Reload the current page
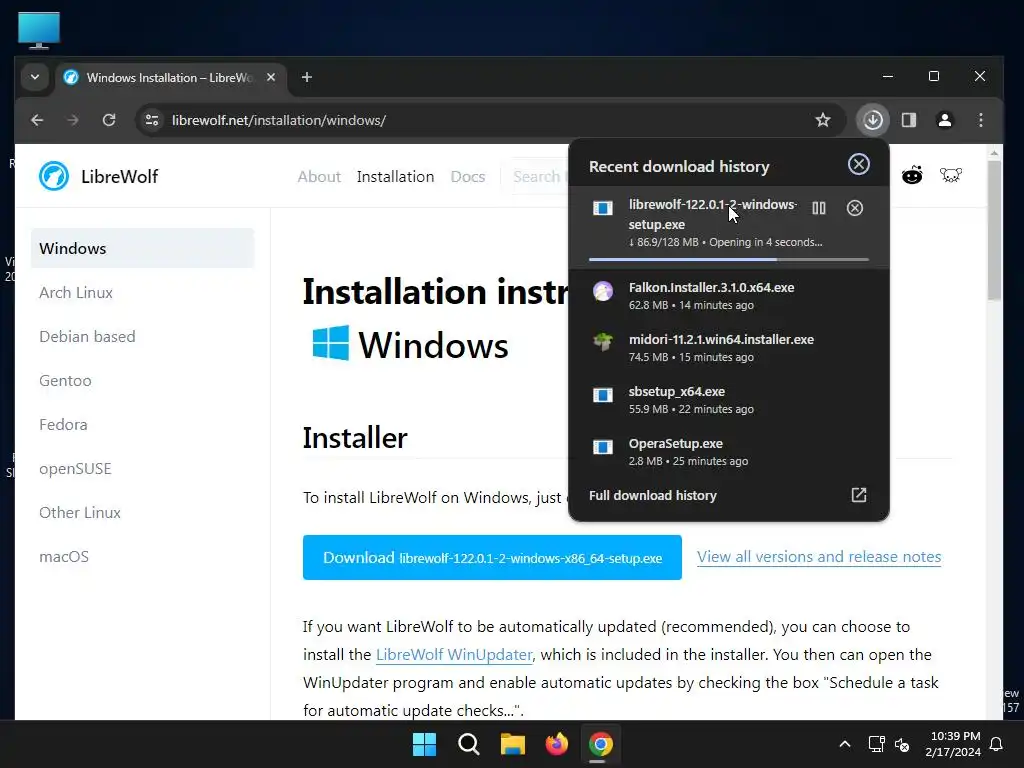The height and width of the screenshot is (768, 1024). 109,120
